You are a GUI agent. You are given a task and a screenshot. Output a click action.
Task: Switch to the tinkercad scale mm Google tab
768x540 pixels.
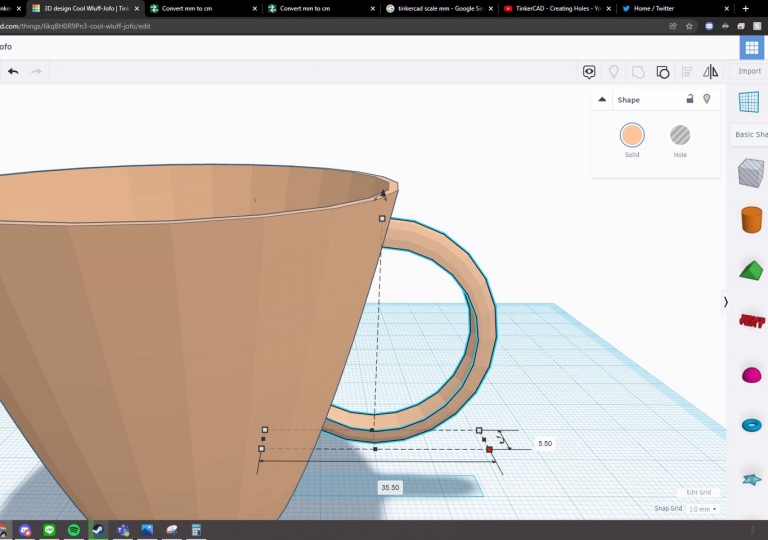(x=439, y=8)
